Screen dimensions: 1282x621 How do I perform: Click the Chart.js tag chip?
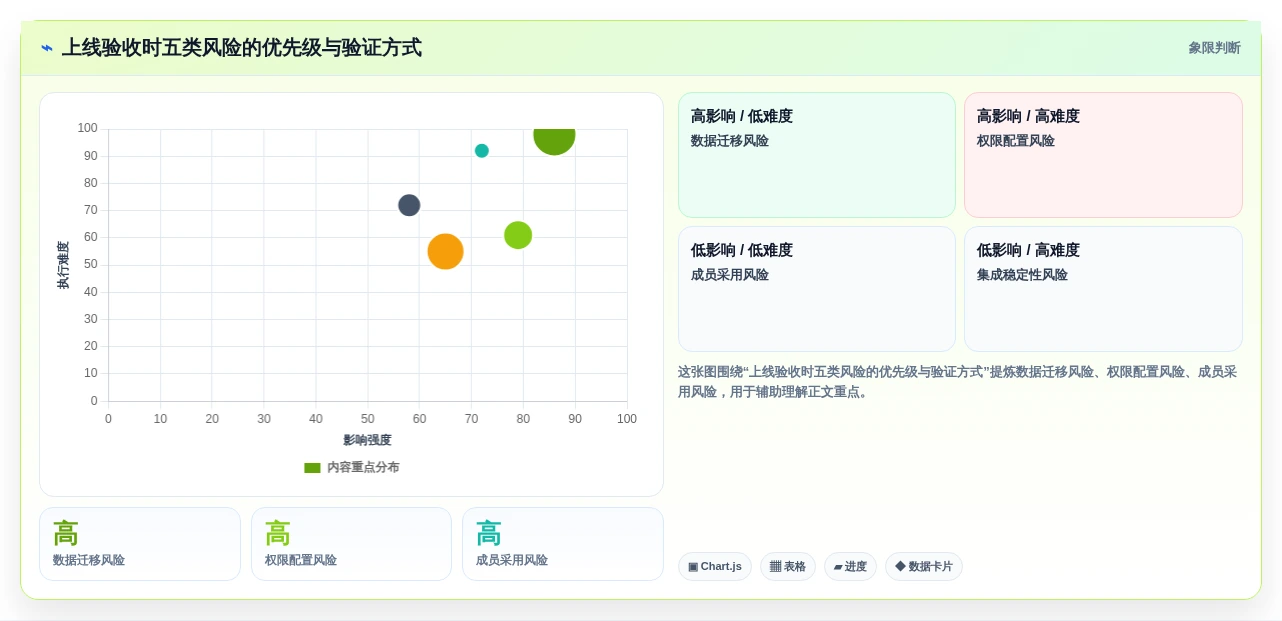[715, 567]
